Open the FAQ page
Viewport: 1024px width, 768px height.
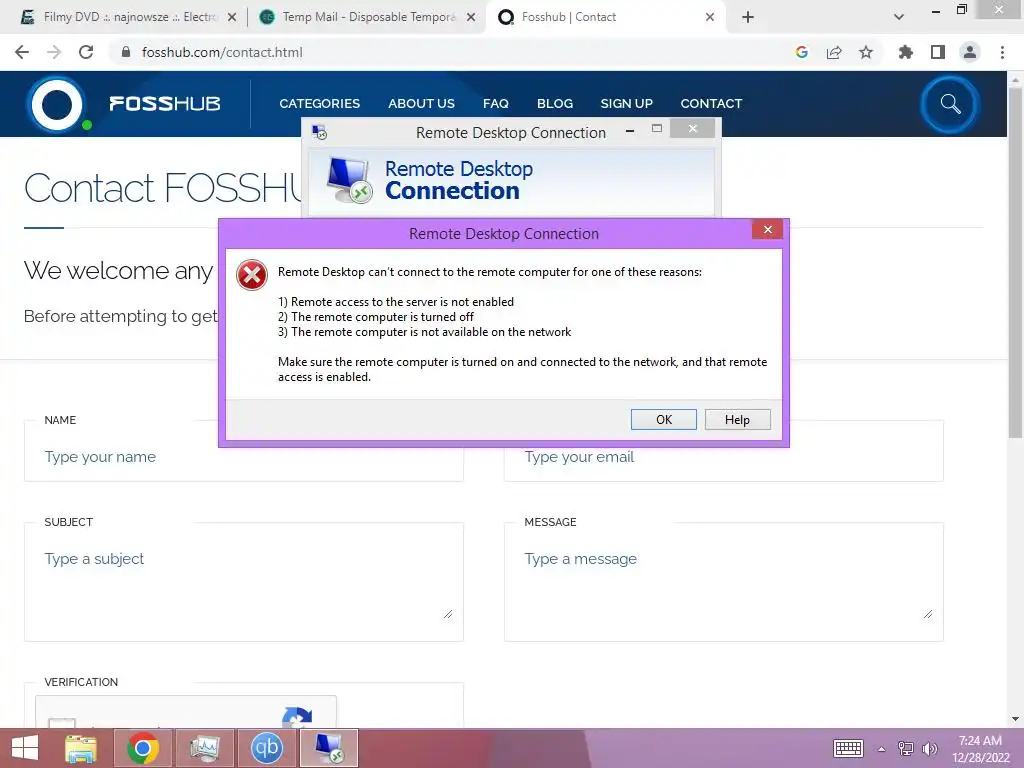pos(496,104)
